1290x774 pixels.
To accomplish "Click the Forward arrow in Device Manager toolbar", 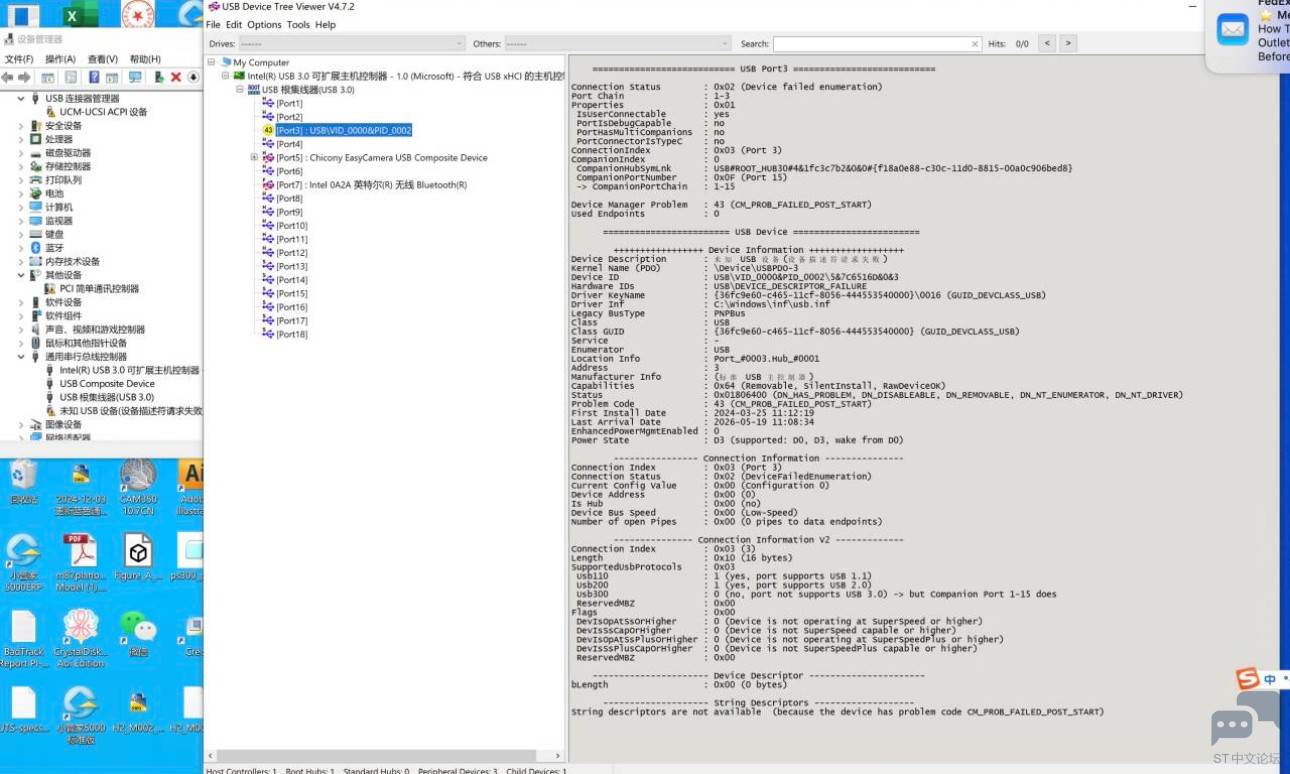I will point(23,77).
